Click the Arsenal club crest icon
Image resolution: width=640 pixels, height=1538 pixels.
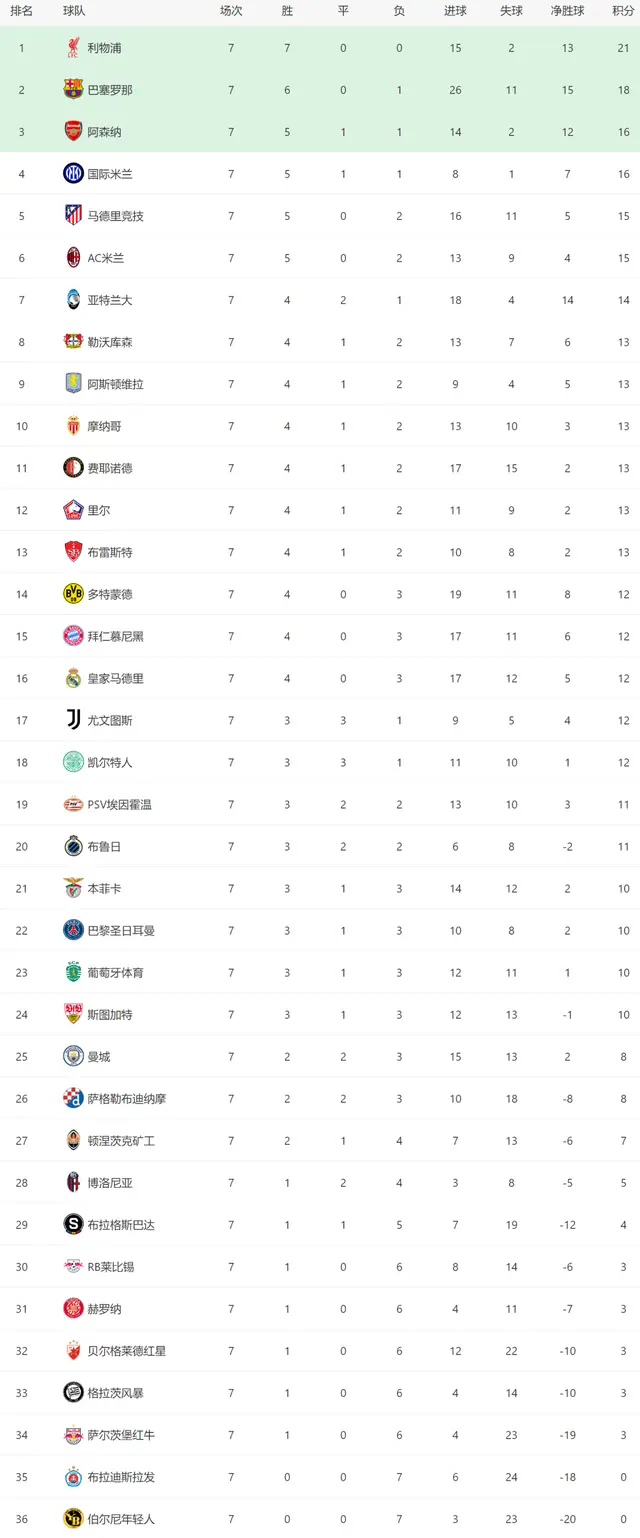pyautogui.click(x=73, y=131)
